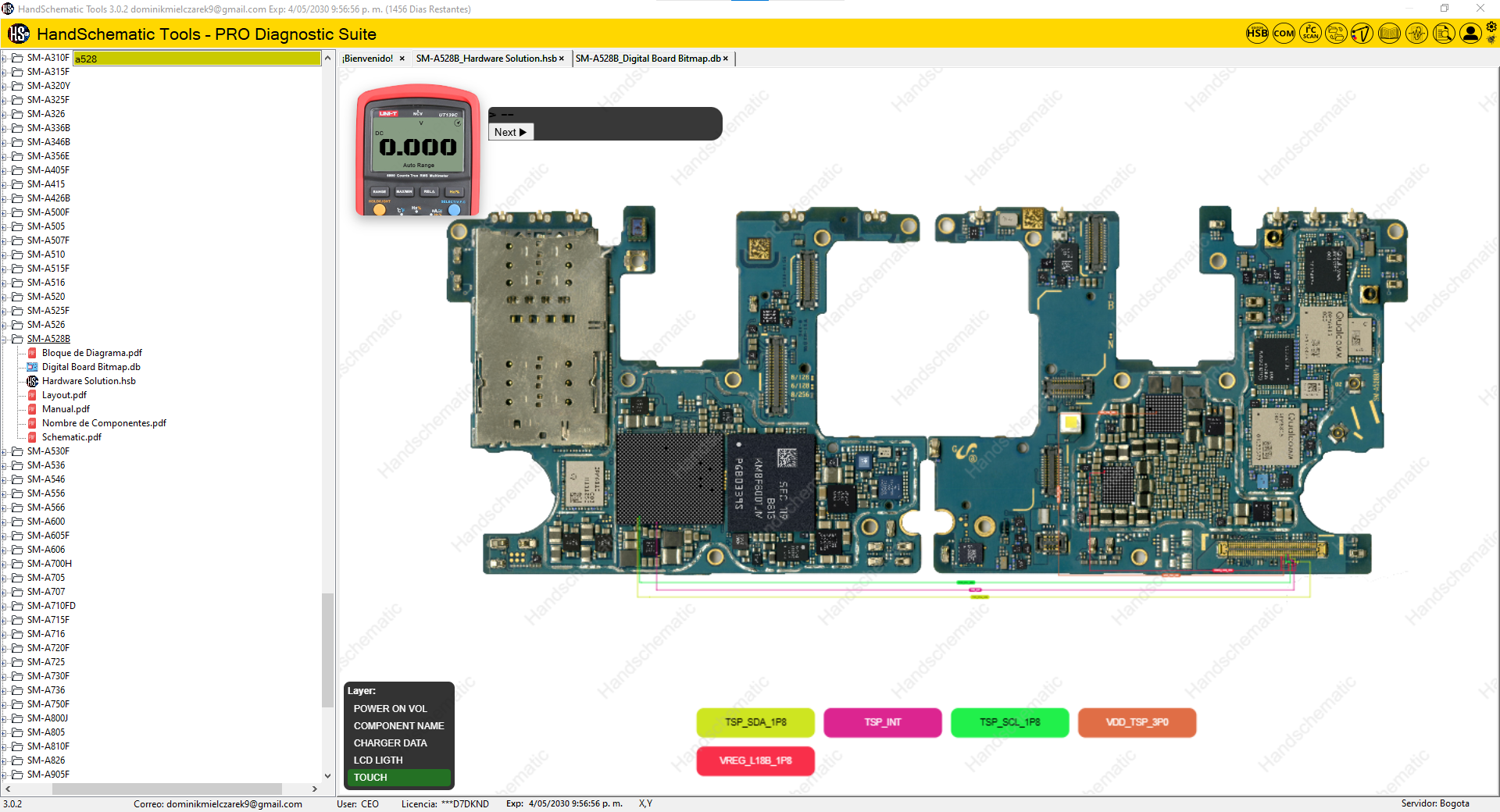Close the ¡Bienvenido! tab

pos(402,59)
